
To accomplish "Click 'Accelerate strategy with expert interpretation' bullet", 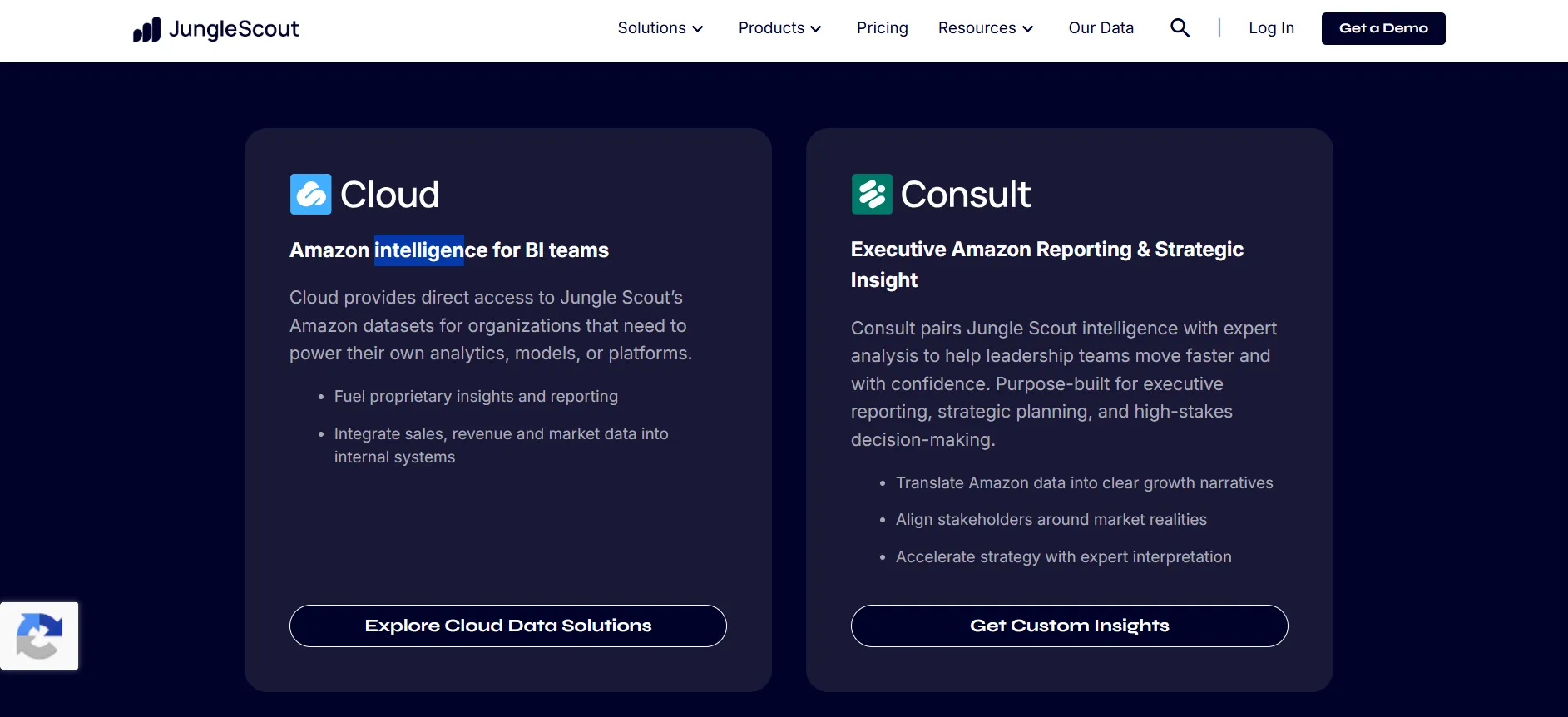I will (1064, 557).
